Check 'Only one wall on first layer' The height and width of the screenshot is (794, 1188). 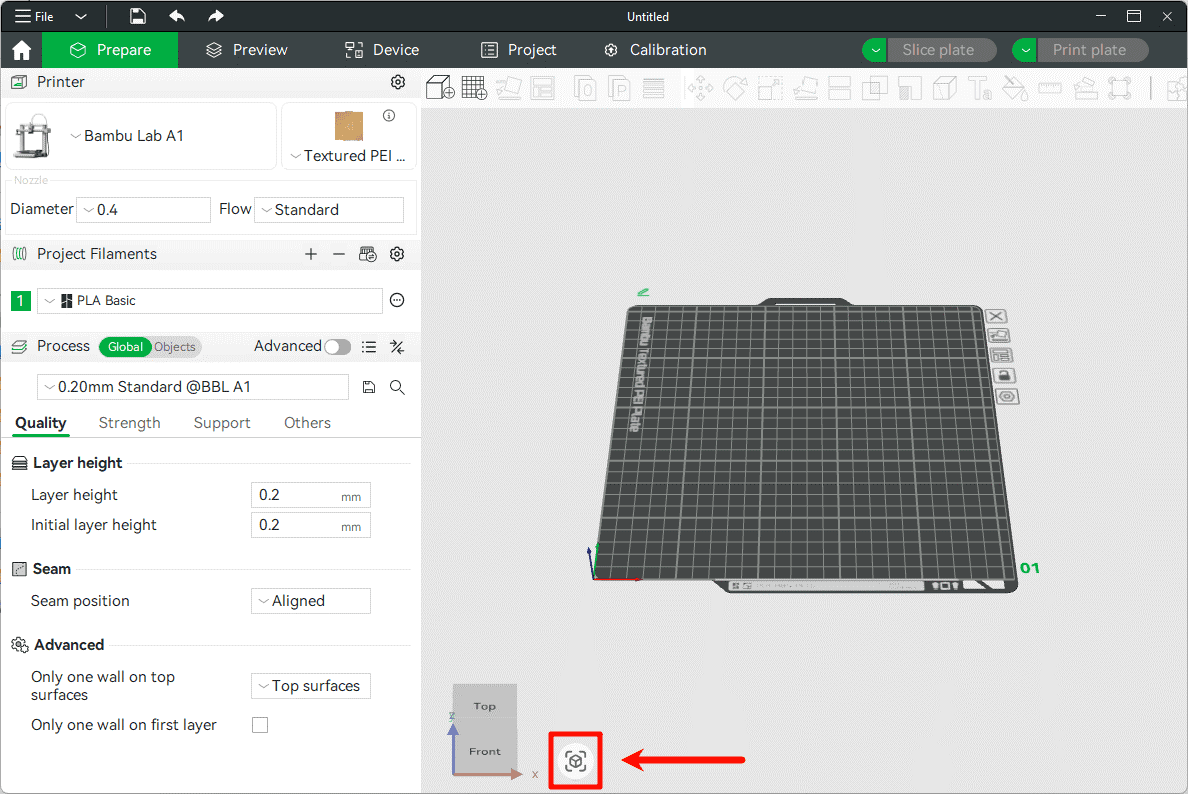[260, 725]
